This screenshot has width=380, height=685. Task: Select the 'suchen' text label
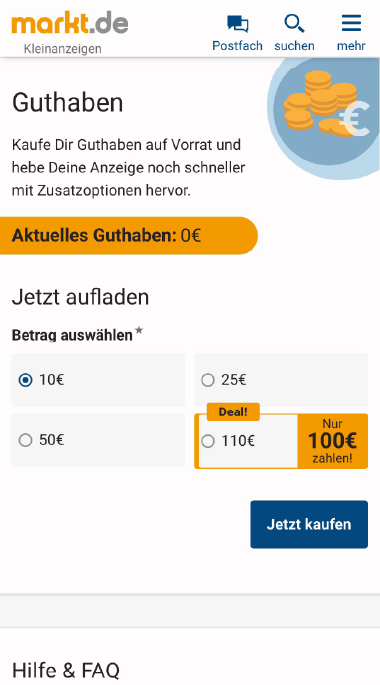coord(294,45)
